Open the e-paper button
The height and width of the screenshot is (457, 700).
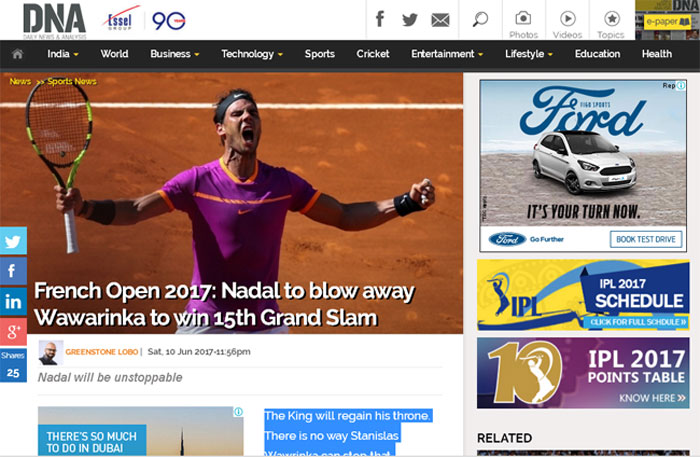coord(668,21)
